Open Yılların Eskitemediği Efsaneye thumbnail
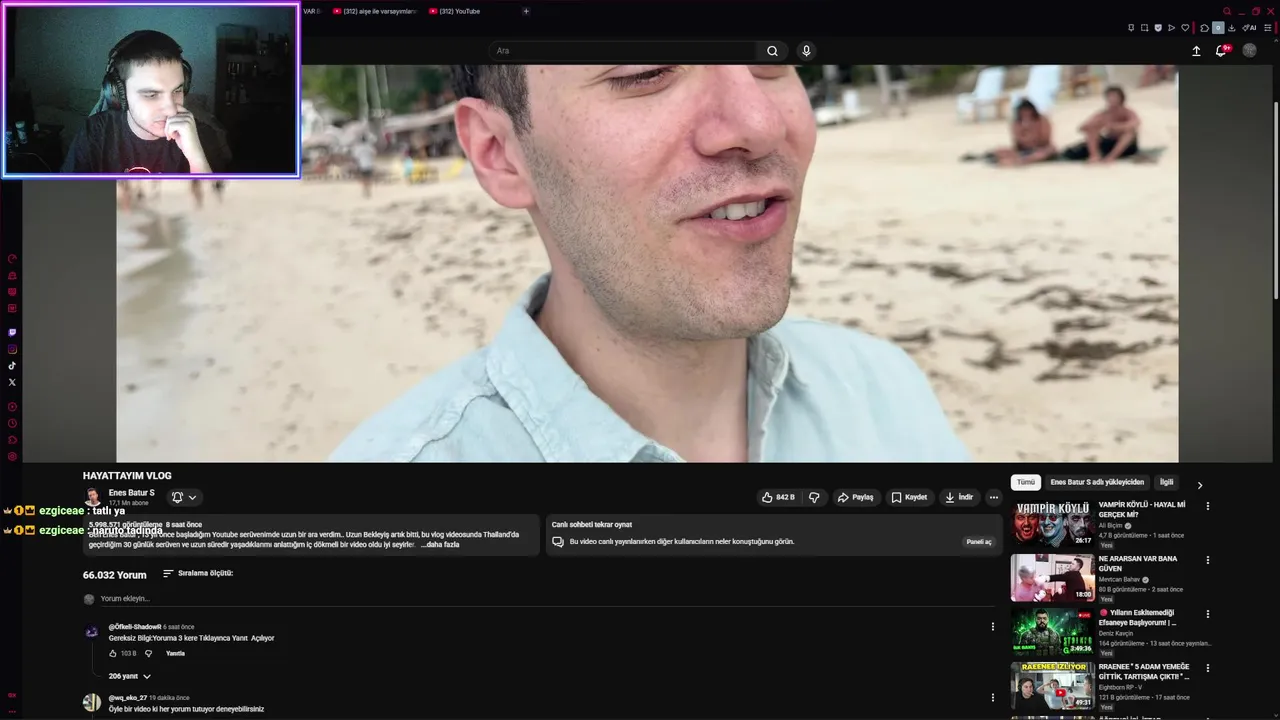 coord(1052,631)
